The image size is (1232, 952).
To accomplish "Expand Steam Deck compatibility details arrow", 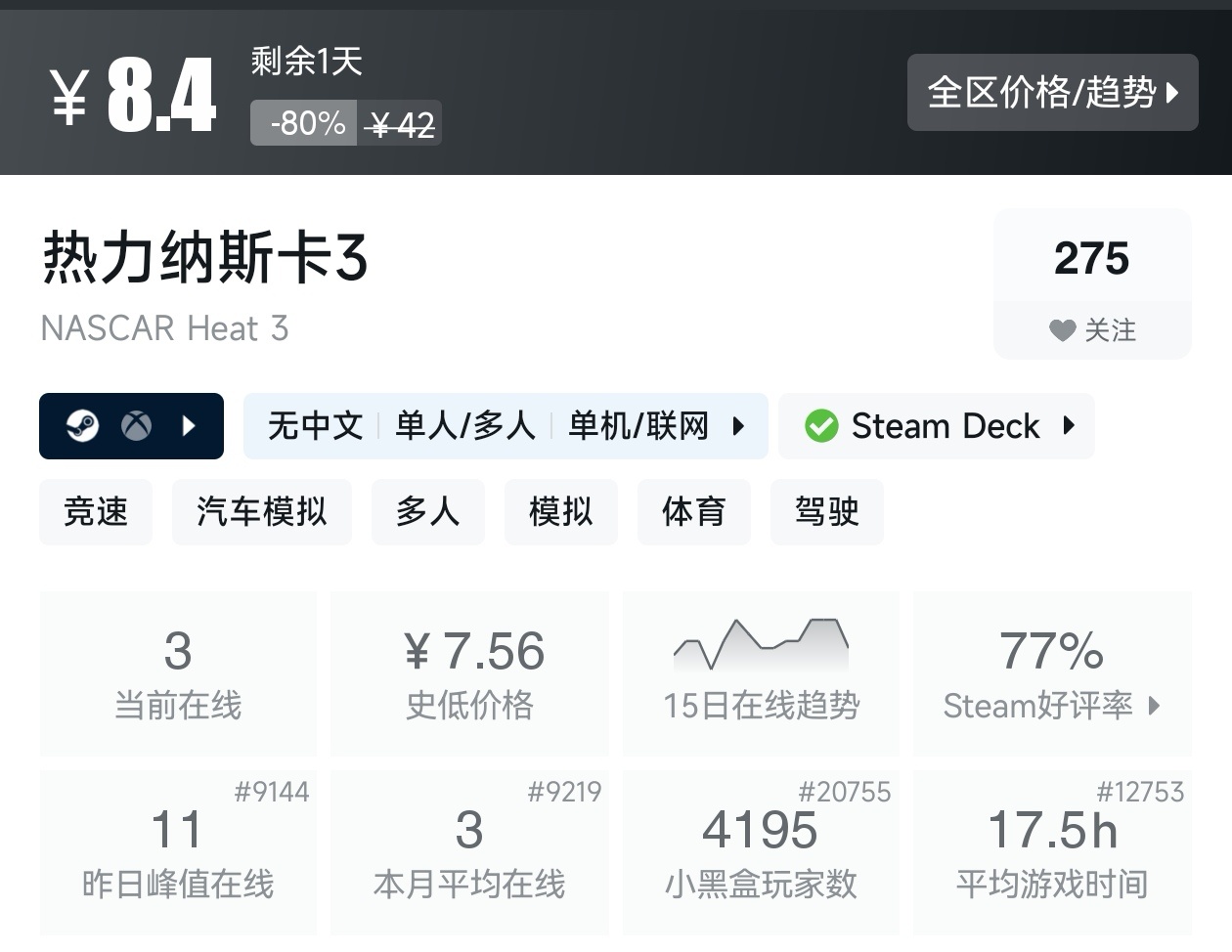I will tap(1069, 426).
